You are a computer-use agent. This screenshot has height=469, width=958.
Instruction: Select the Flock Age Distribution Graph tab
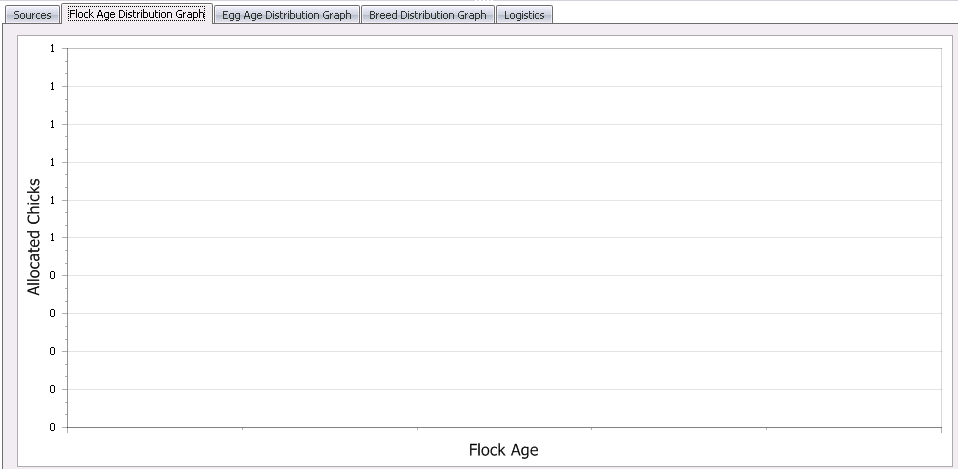137,14
